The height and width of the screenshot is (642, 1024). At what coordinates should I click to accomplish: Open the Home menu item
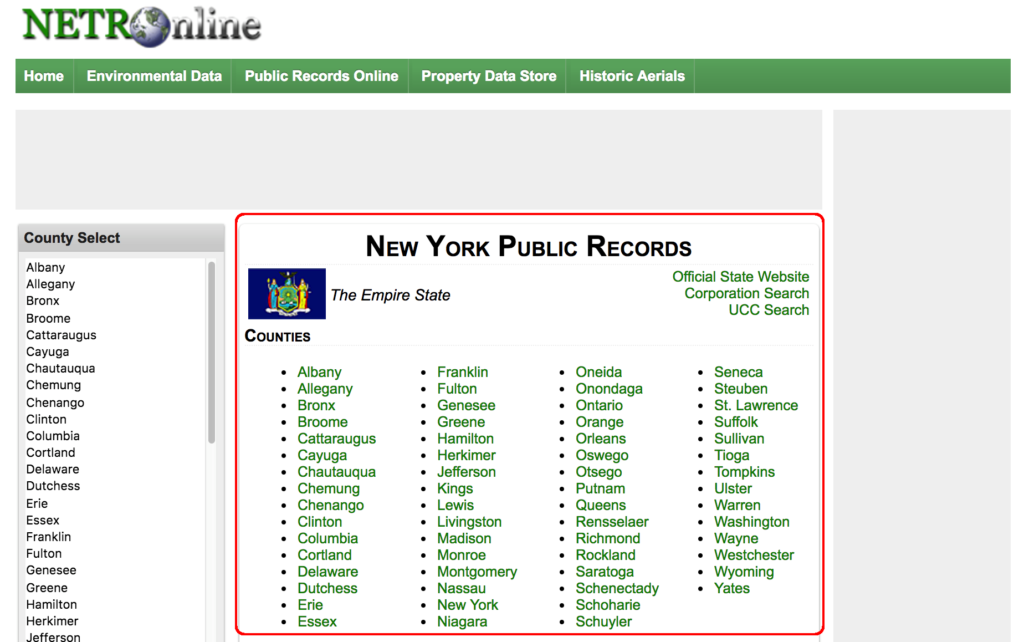click(x=43, y=76)
